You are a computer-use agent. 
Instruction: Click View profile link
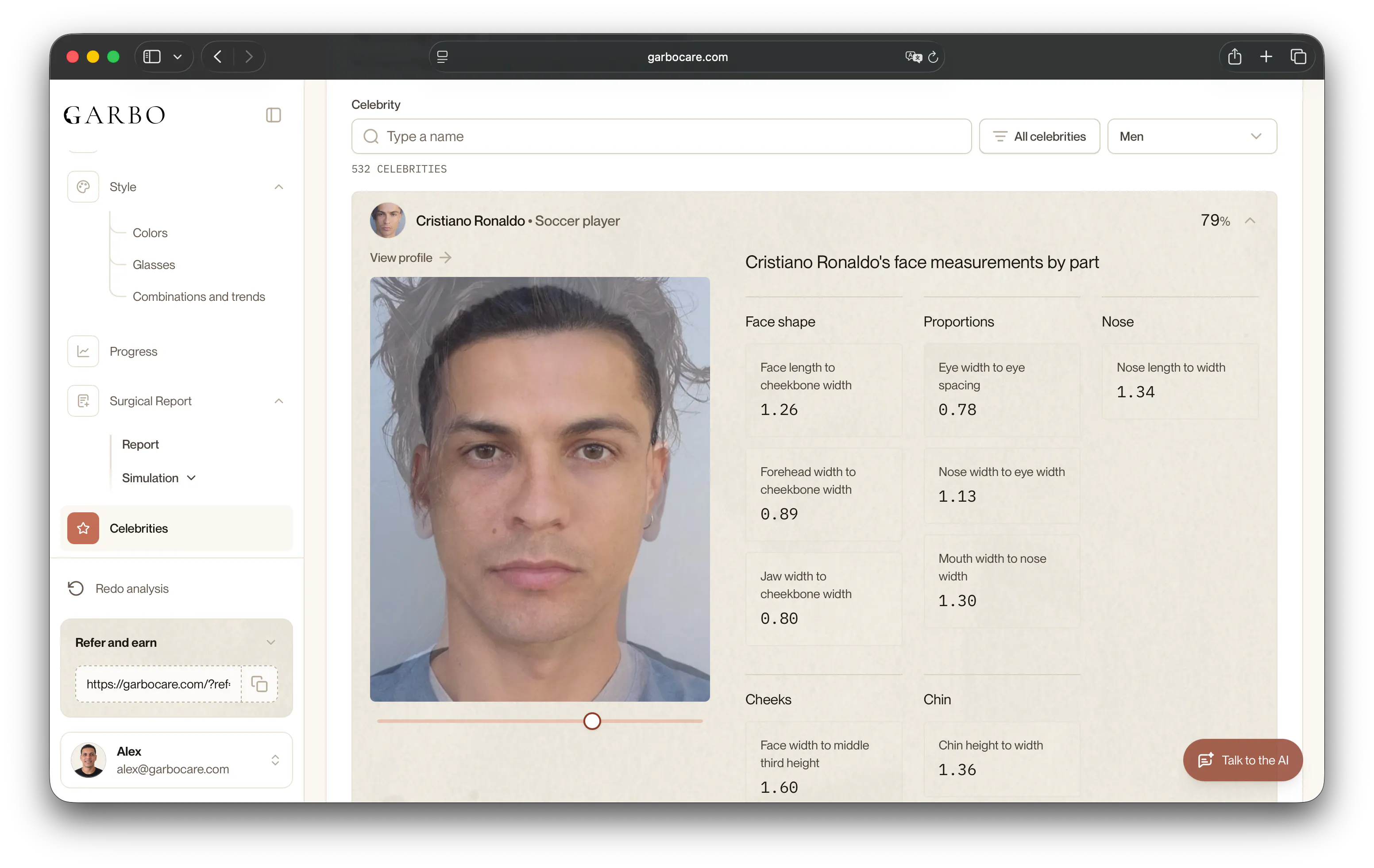(410, 258)
